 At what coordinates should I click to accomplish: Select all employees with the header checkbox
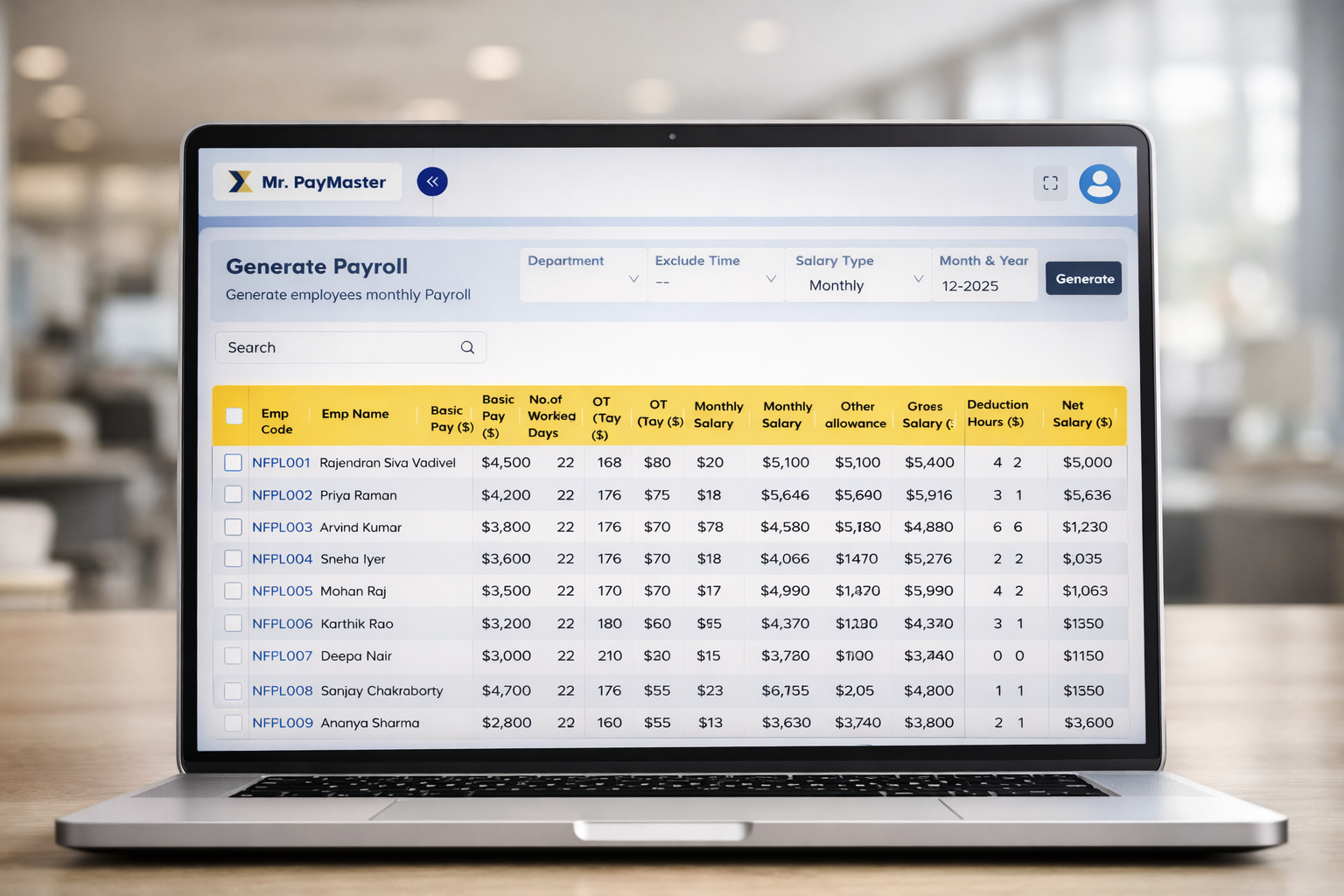[234, 416]
